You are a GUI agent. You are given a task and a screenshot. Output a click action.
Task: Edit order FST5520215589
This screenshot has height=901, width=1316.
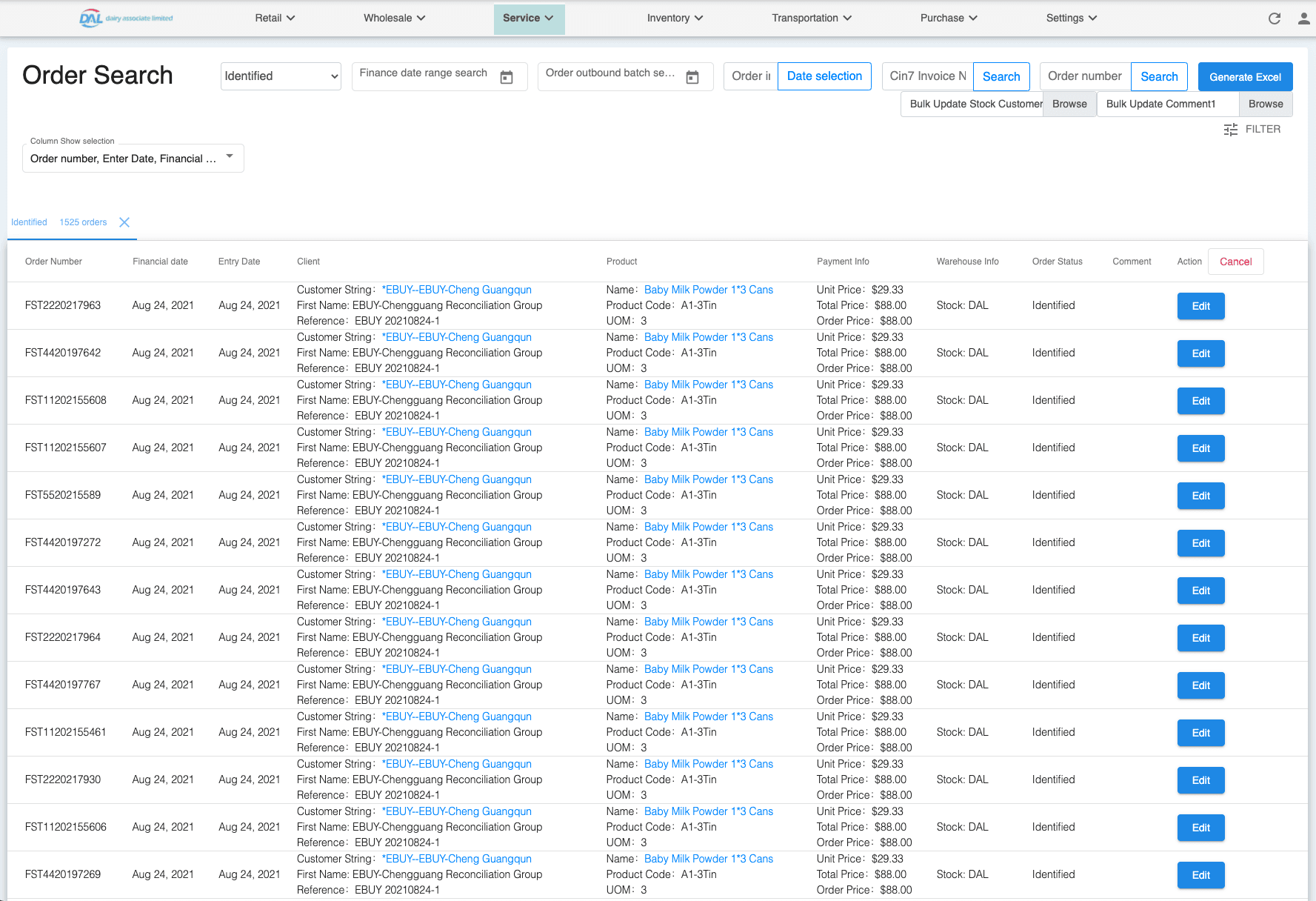pos(1200,496)
